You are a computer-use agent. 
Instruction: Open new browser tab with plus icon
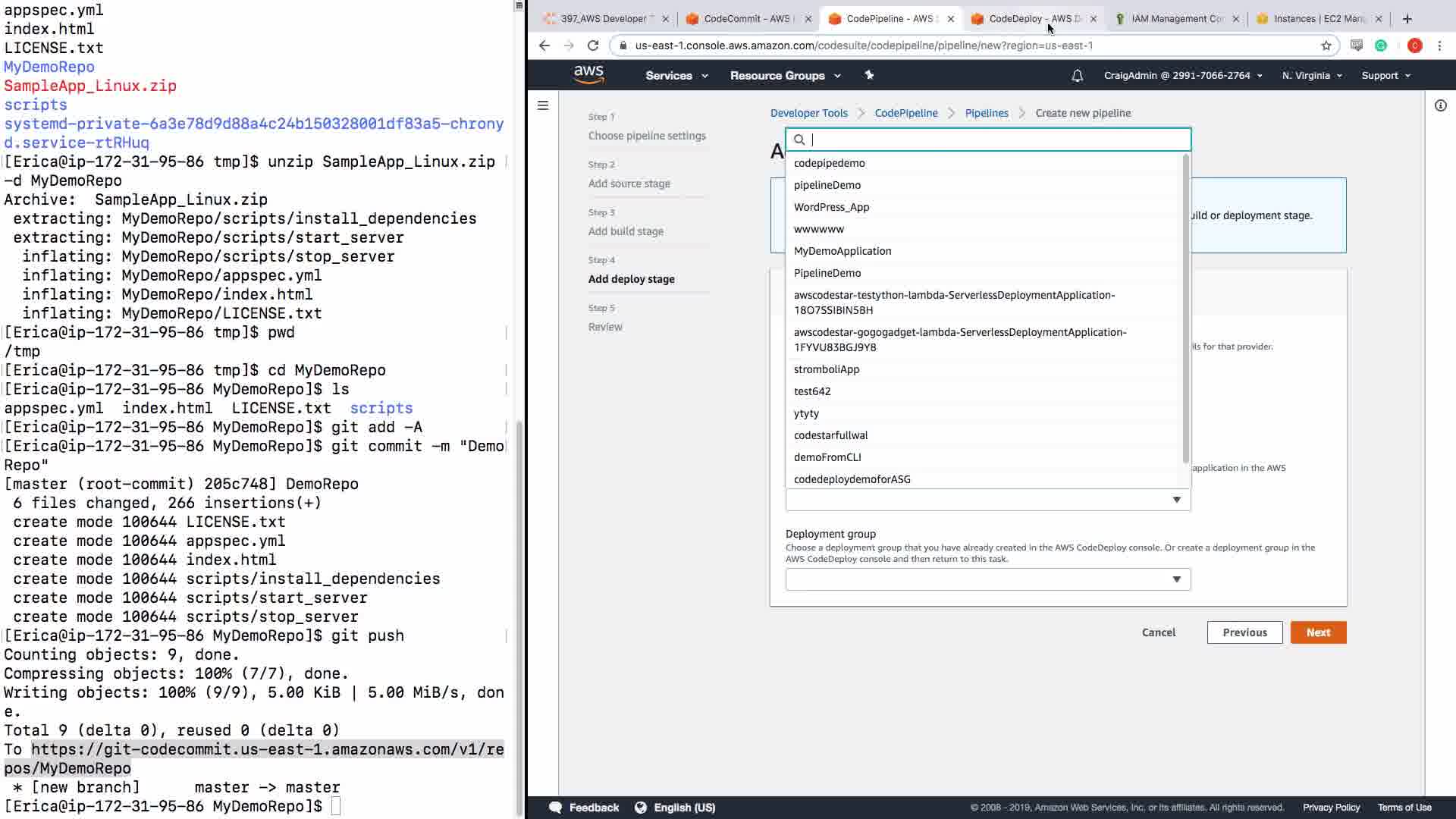(x=1407, y=19)
